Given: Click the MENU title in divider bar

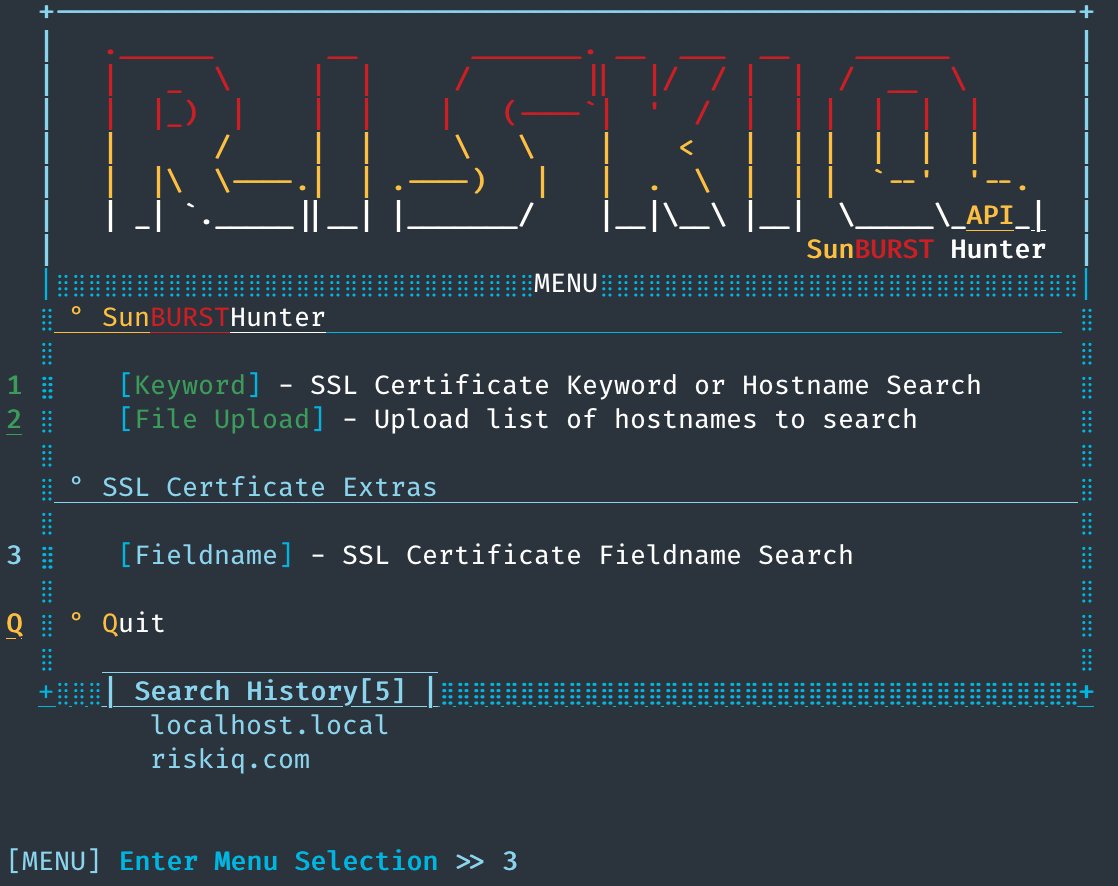Looking at the screenshot, I should click(x=565, y=284).
